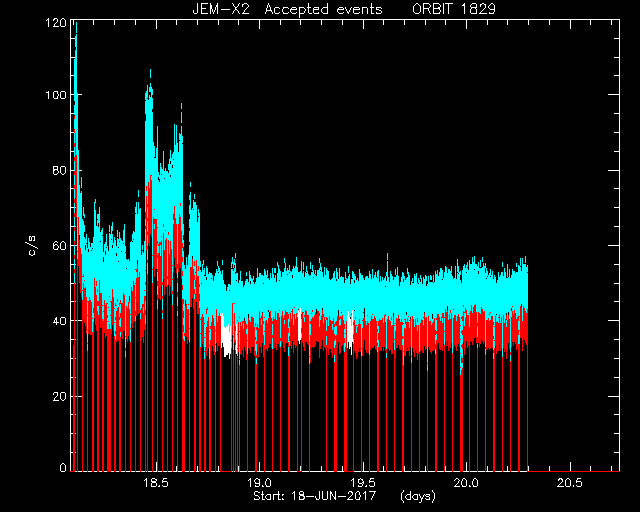Click the 'ORBIT 1829' label in title
Image resolution: width=640 pixels, height=512 pixels.
click(x=454, y=9)
